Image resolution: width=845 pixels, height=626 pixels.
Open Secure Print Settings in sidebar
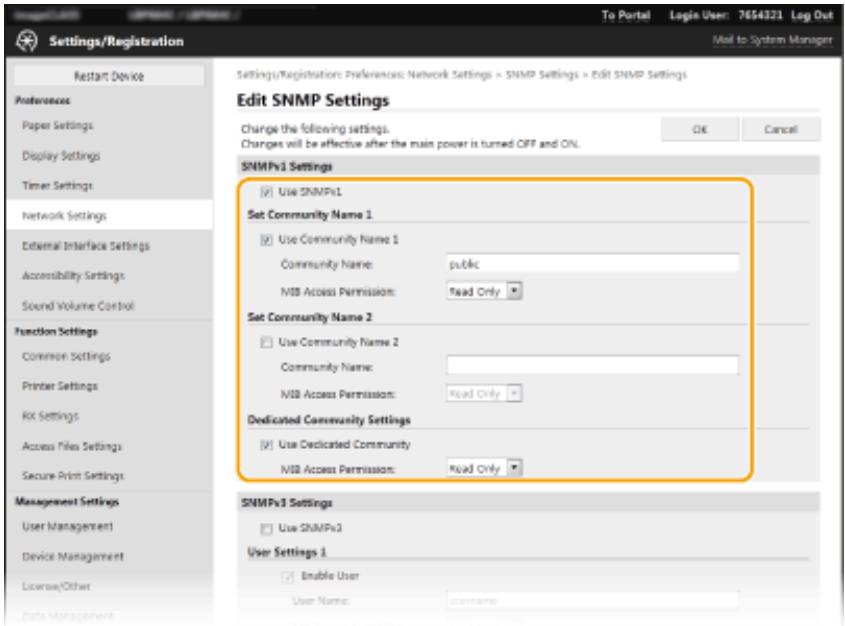(x=73, y=476)
